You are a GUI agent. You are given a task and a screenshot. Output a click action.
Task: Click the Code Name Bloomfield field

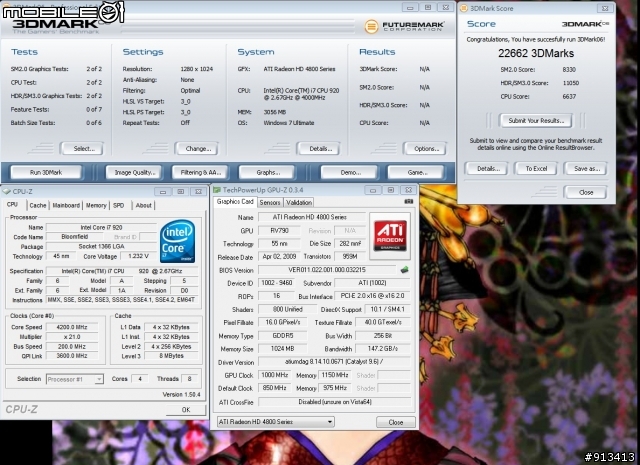(74, 237)
